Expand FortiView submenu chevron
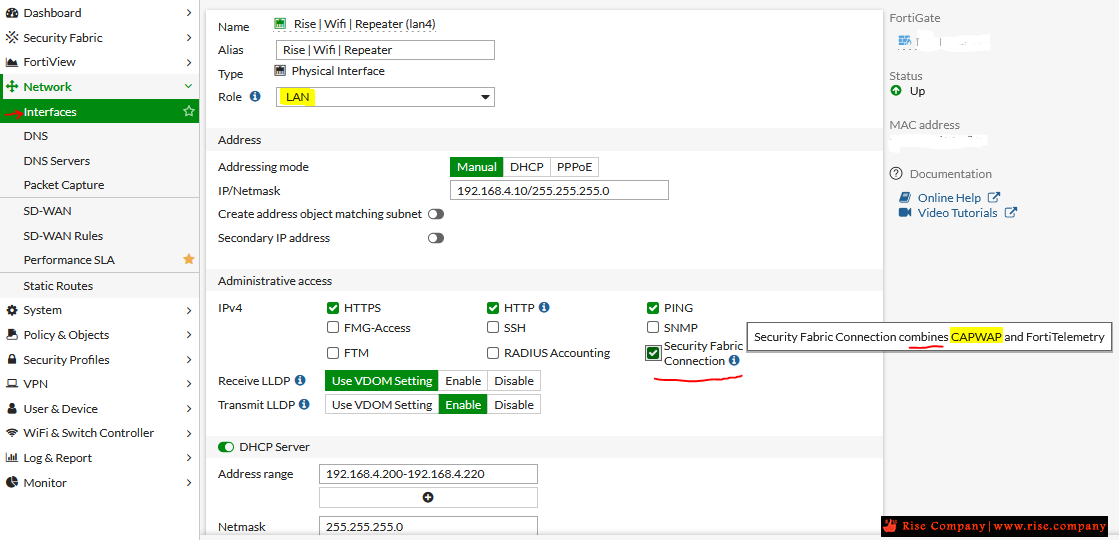The width and height of the screenshot is (1119, 540). click(x=188, y=62)
